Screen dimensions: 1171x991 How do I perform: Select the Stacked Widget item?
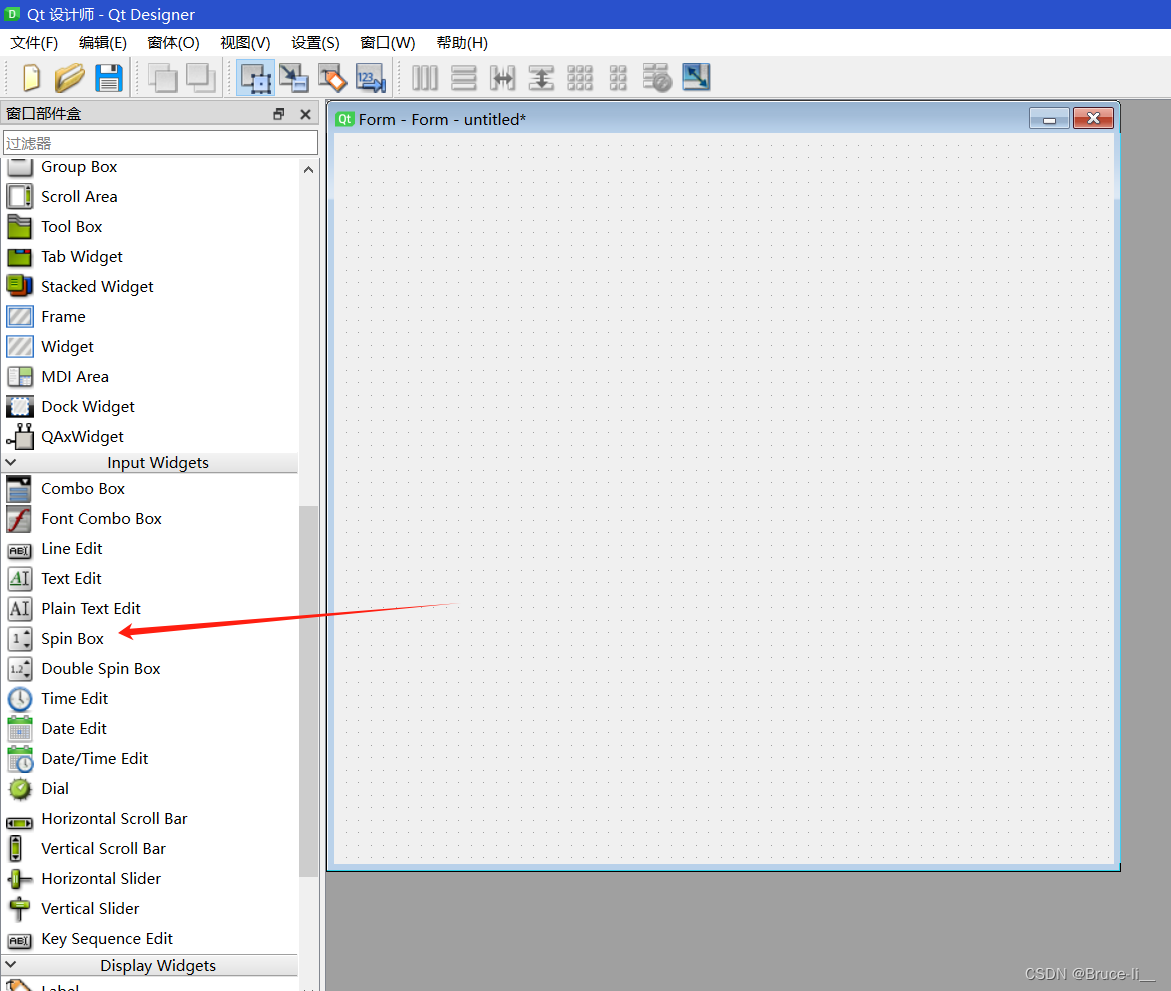(x=150, y=287)
